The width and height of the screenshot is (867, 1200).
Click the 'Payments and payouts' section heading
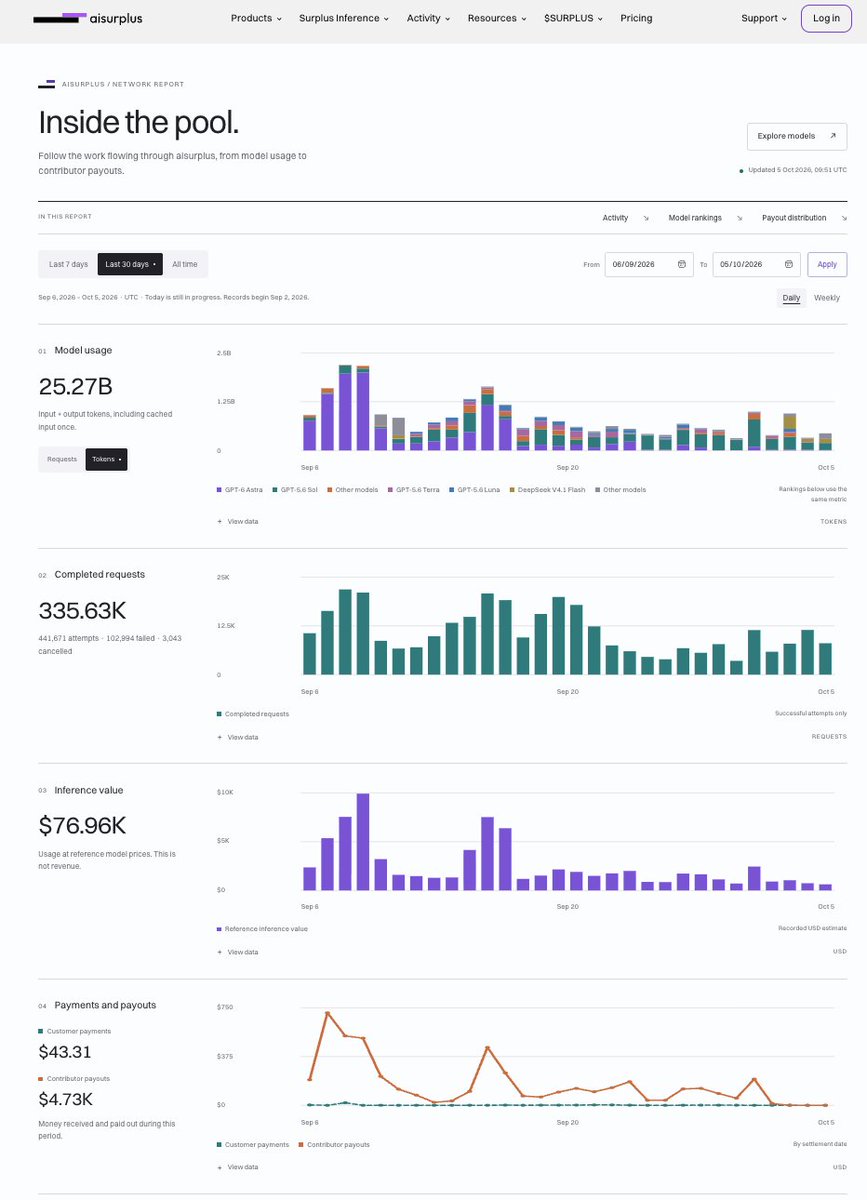click(x=105, y=1005)
